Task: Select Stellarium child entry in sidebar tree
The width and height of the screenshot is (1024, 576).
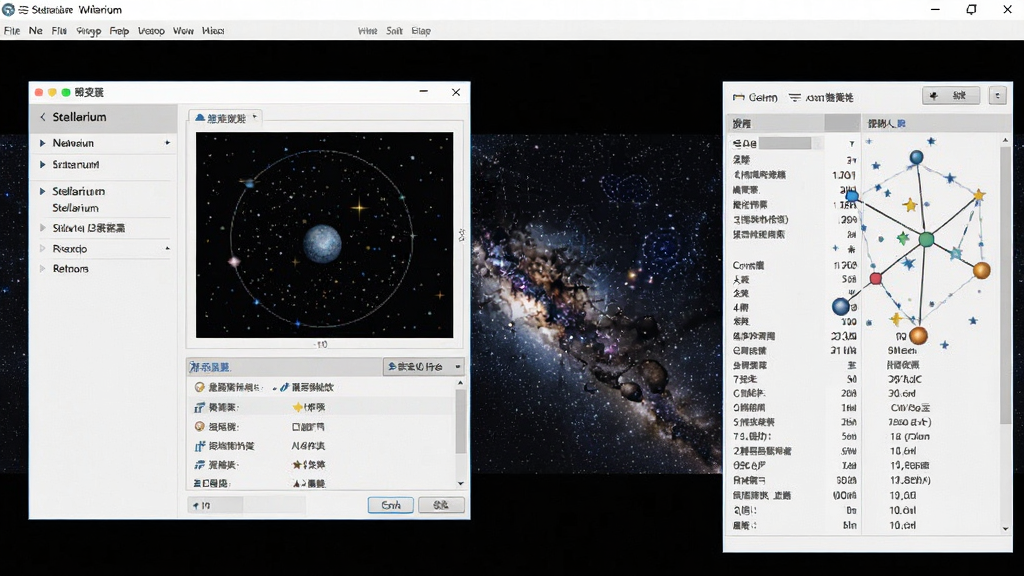Action: point(75,208)
